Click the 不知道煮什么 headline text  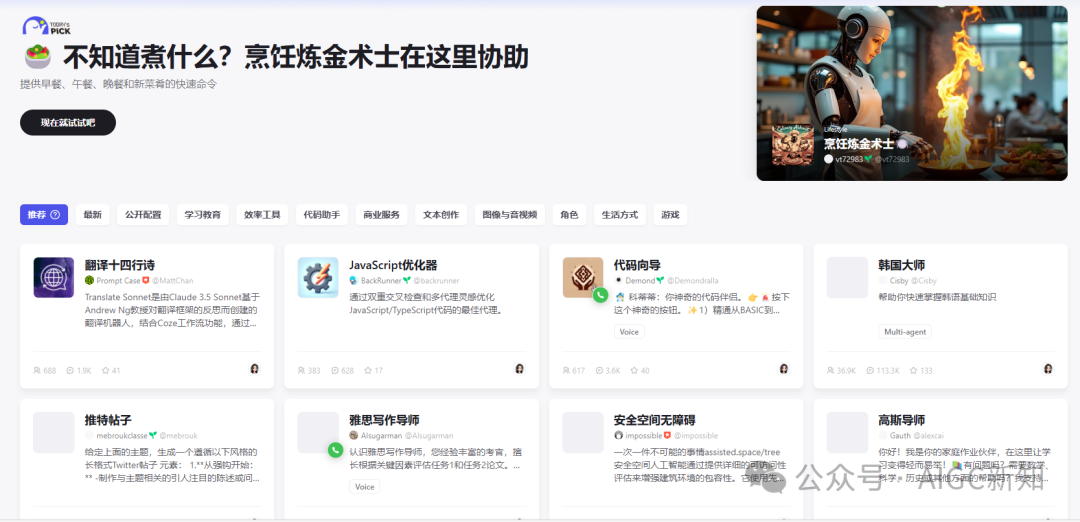pyautogui.click(x=296, y=57)
